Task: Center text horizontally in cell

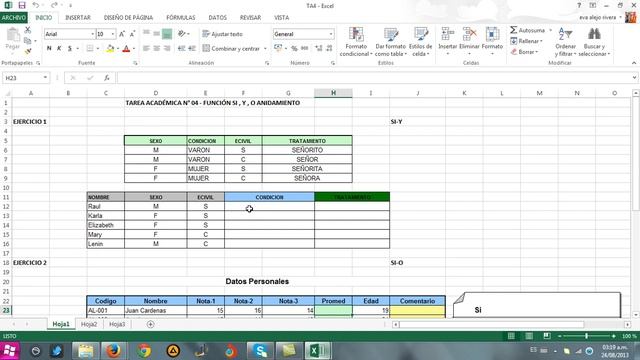Action: click(156, 49)
